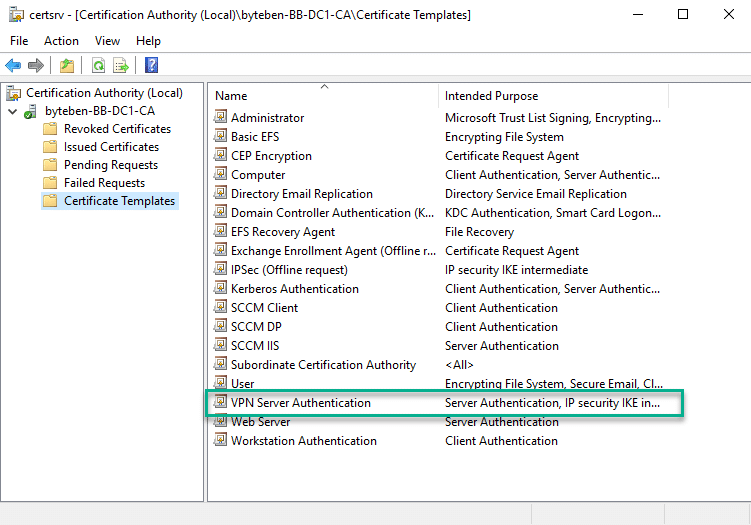This screenshot has width=751, height=525.
Task: Click the Export List toolbar icon
Action: (121, 65)
